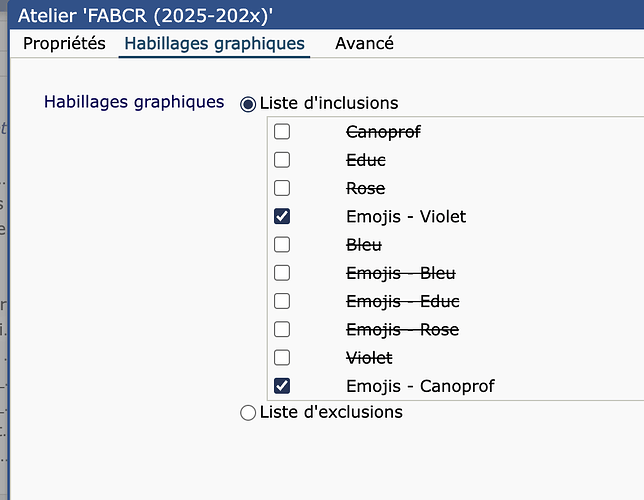
Task: Click the Habillages graphiques field label
Action: (134, 102)
